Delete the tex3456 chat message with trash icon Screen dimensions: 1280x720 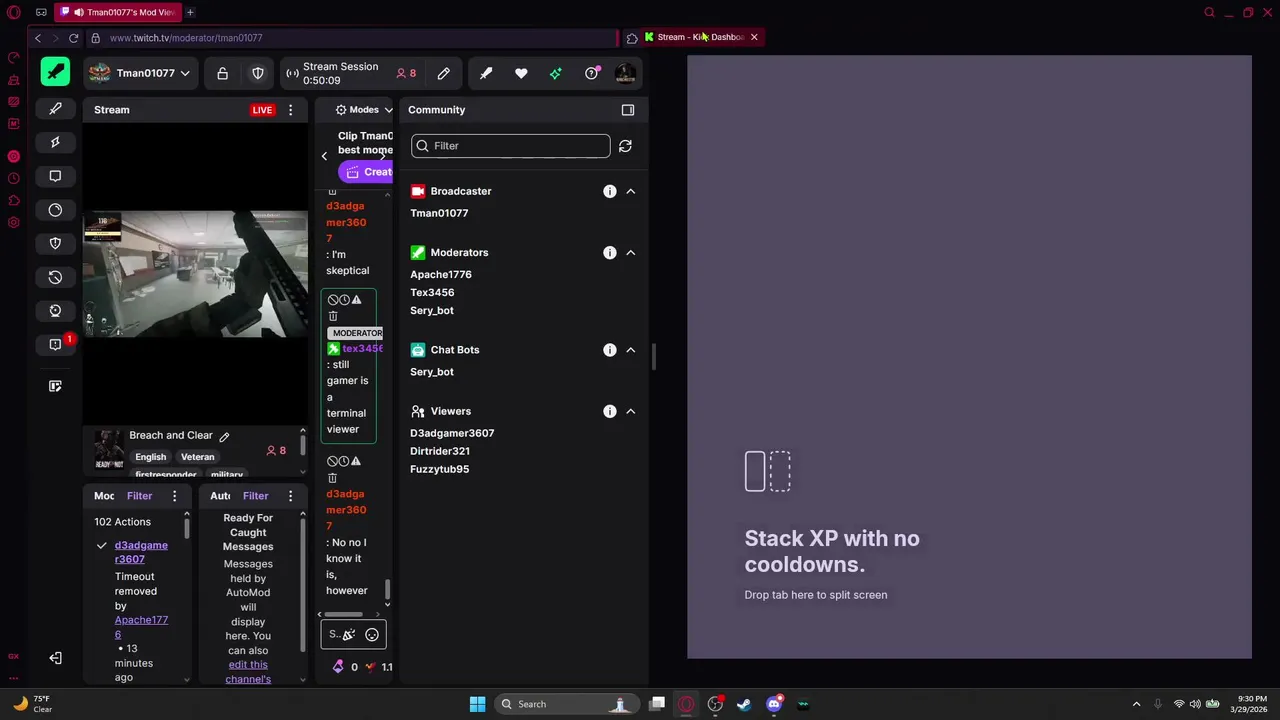click(333, 316)
